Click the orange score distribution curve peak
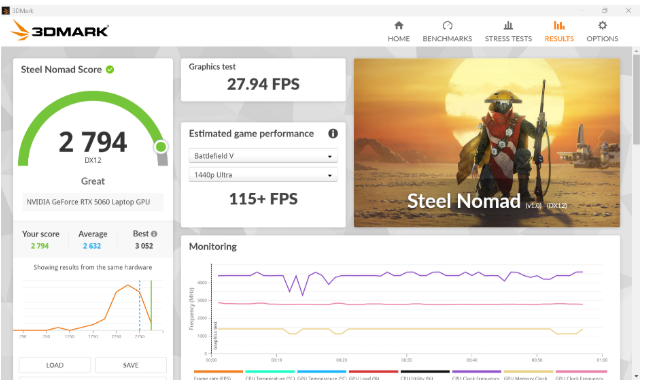 tap(128, 285)
